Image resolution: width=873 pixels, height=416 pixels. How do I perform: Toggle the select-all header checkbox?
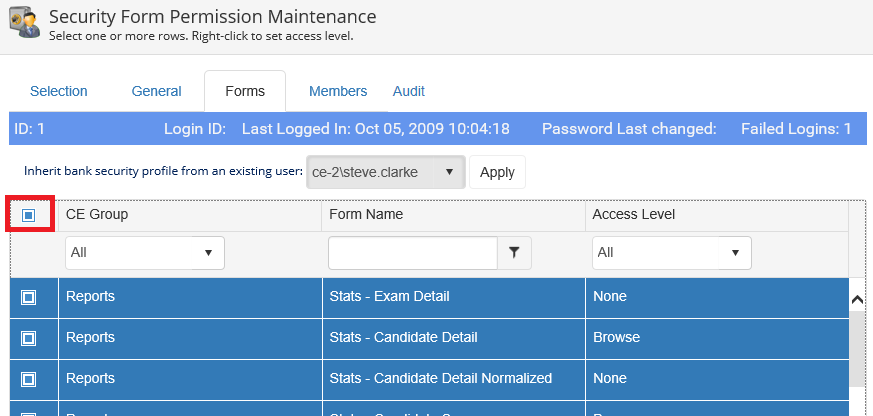[x=29, y=215]
